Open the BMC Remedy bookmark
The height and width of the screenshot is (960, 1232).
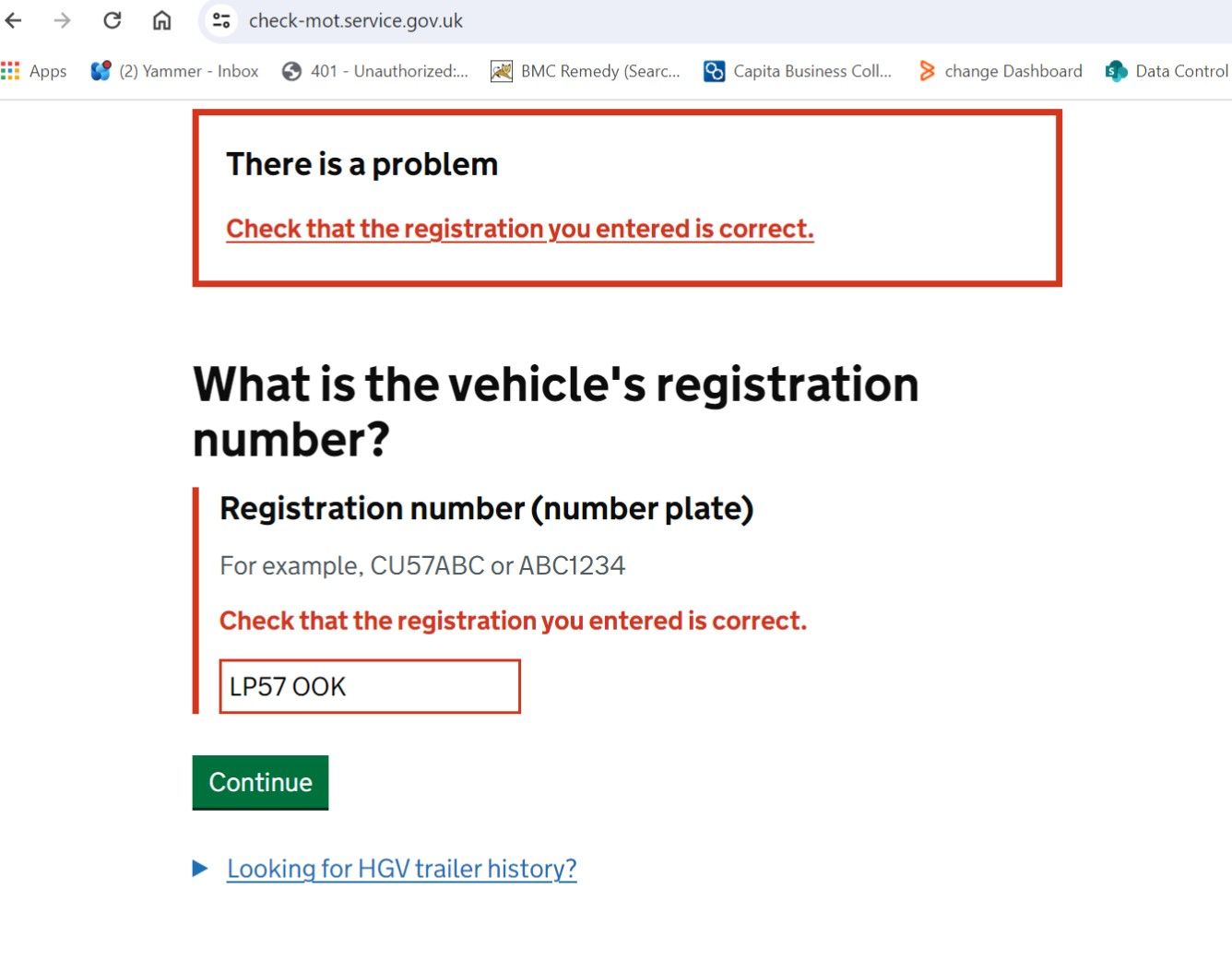[x=585, y=71]
